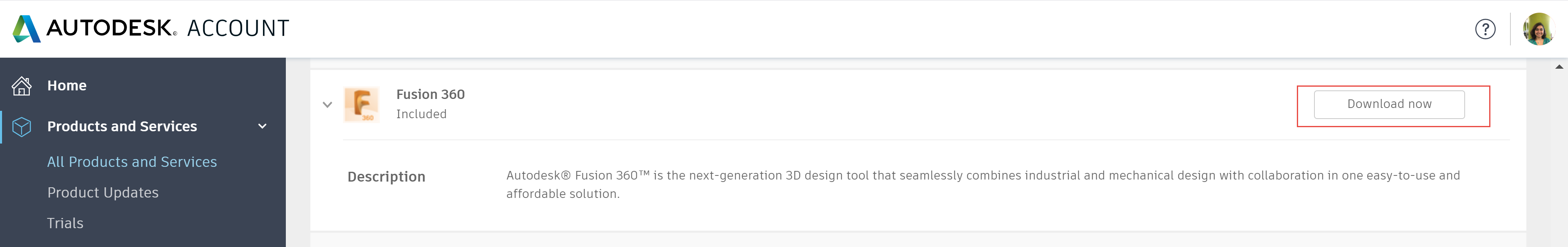Click the Download now button
This screenshot has height=247, width=1568.
pos(1388,105)
